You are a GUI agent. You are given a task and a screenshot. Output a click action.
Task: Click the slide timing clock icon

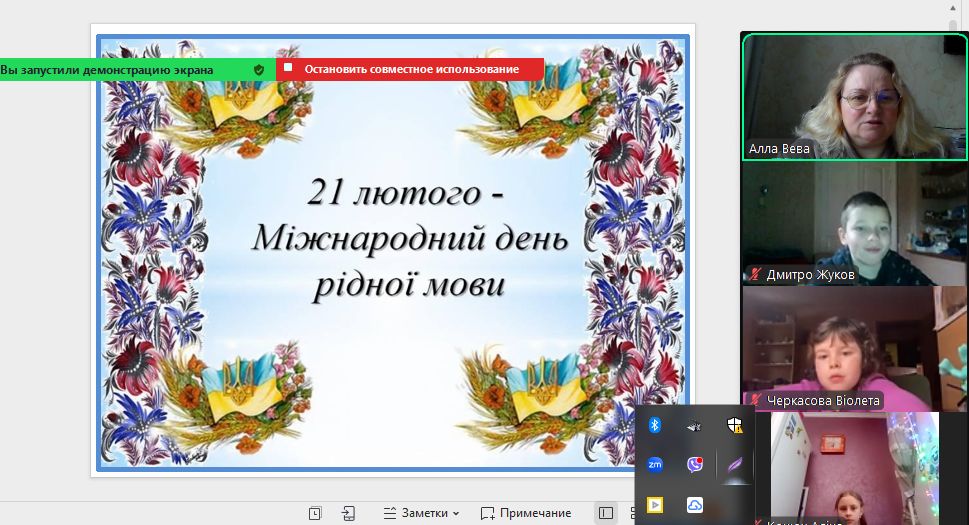(x=315, y=513)
